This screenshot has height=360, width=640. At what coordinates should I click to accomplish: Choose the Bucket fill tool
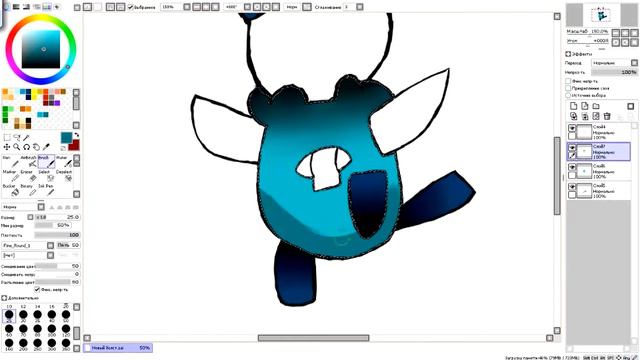(11, 190)
